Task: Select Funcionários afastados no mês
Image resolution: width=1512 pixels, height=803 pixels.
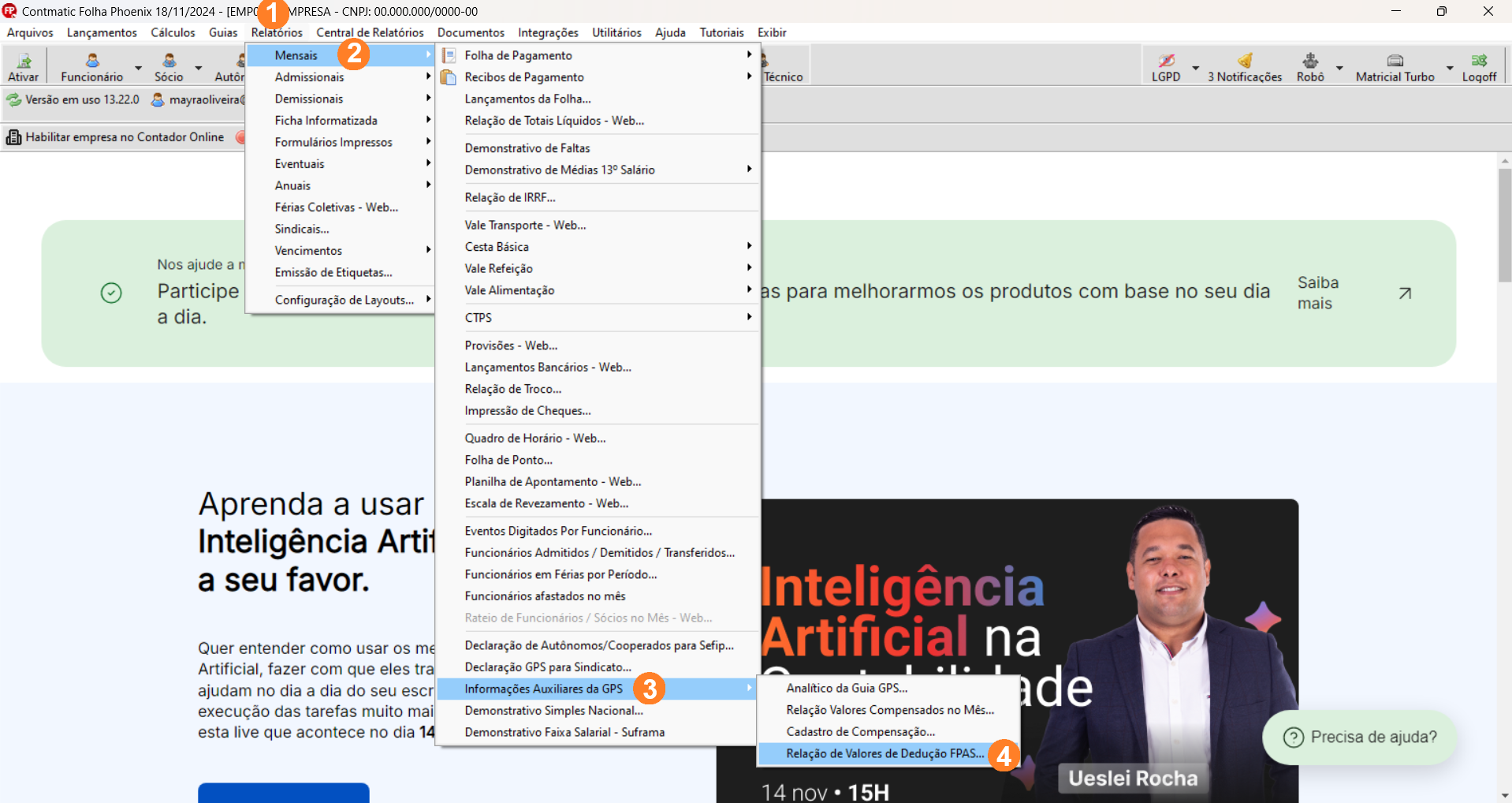Action: click(598, 596)
